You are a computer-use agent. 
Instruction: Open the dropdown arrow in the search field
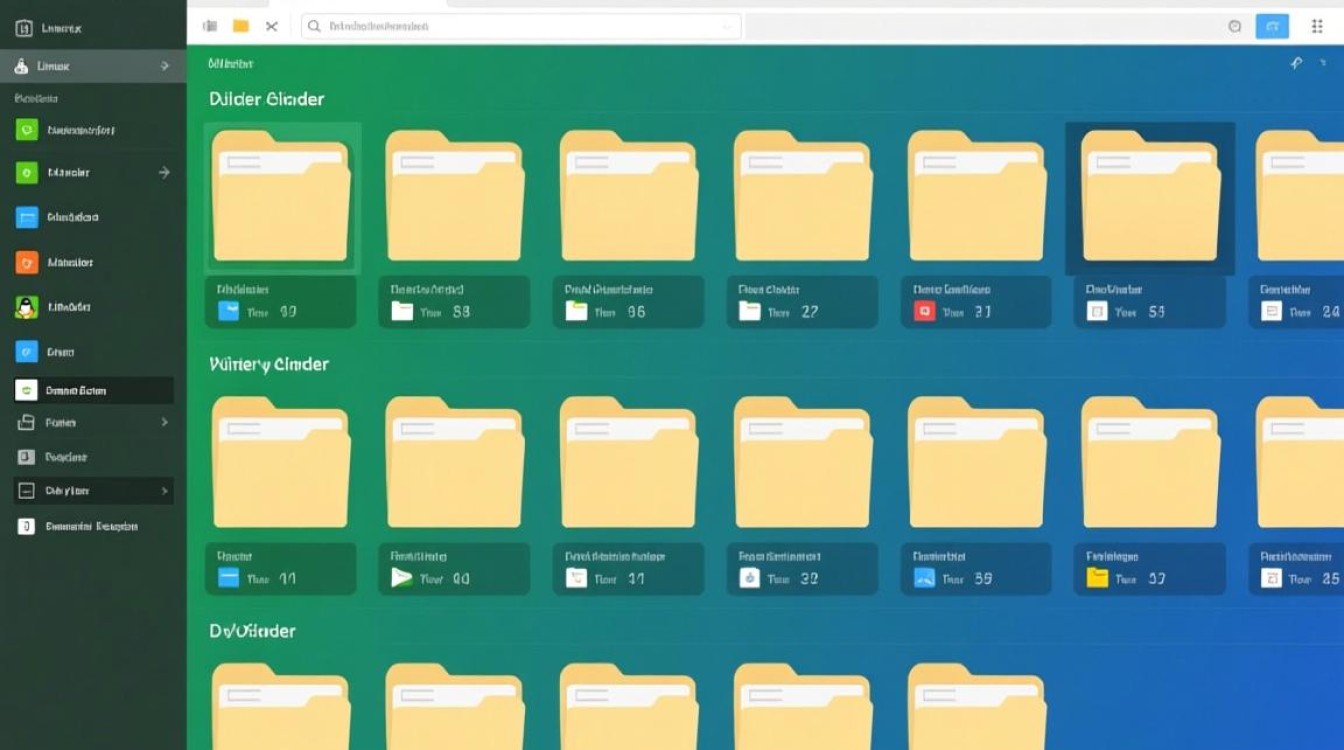[x=727, y=26]
